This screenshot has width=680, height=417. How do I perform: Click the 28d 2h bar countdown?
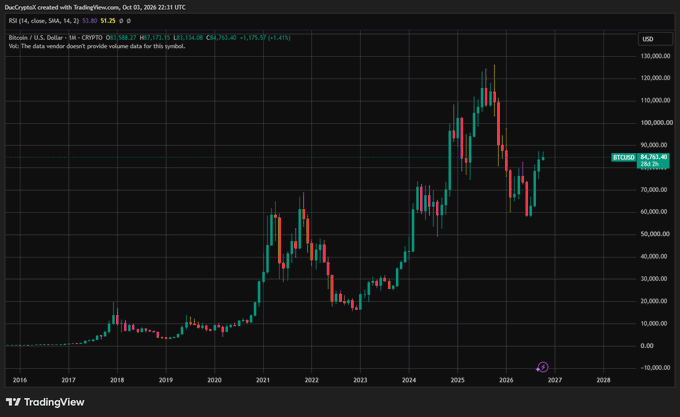pos(650,164)
